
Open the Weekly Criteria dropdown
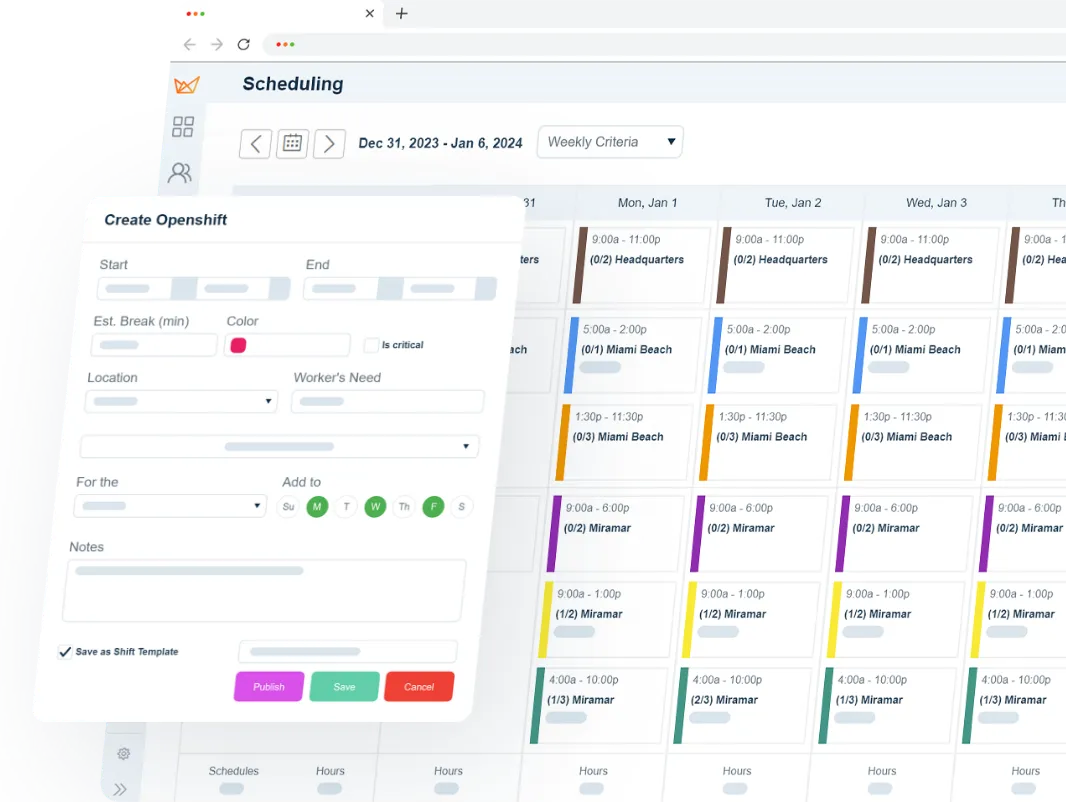tap(610, 142)
